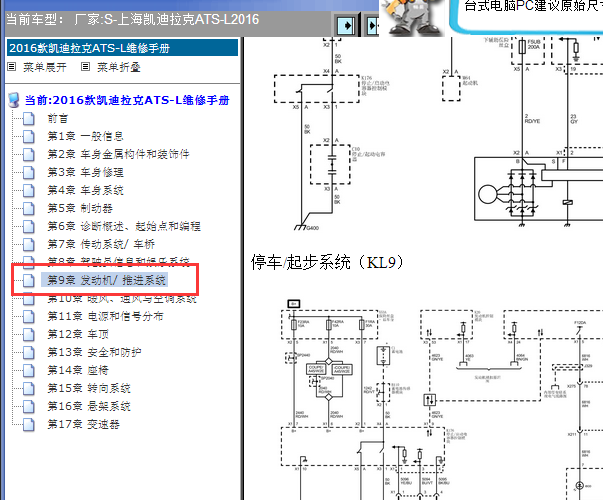Click the page icon beside 第3章 车身修理
Screen dimensions: 603x500
pos(28,173)
